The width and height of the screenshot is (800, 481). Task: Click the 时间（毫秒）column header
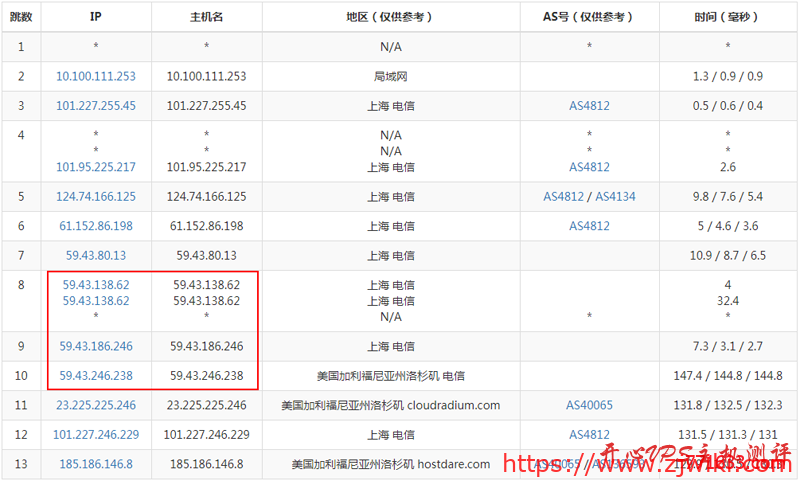727,17
